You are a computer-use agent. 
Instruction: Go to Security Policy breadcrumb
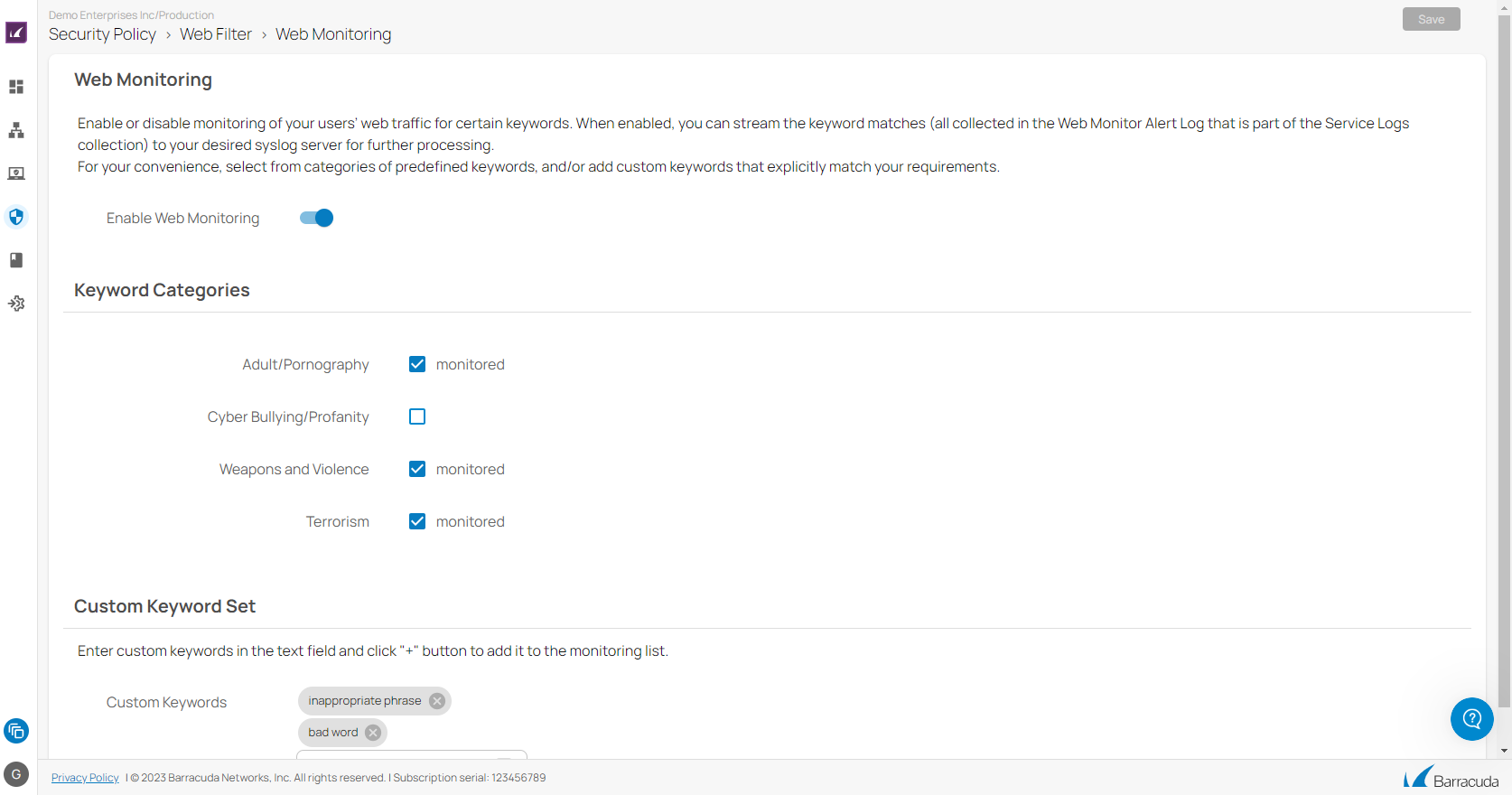pos(102,34)
